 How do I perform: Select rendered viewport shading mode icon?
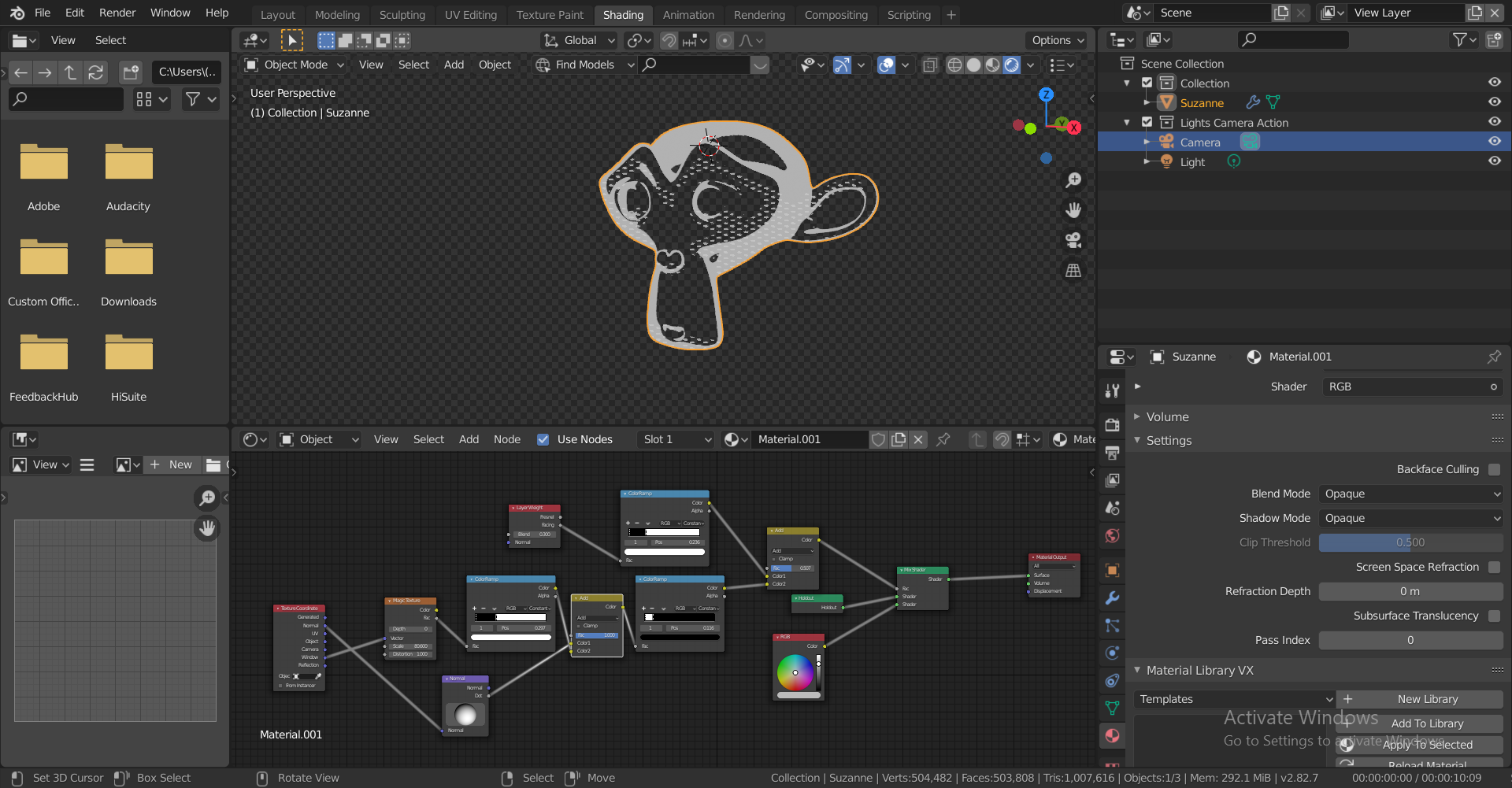coord(1012,65)
